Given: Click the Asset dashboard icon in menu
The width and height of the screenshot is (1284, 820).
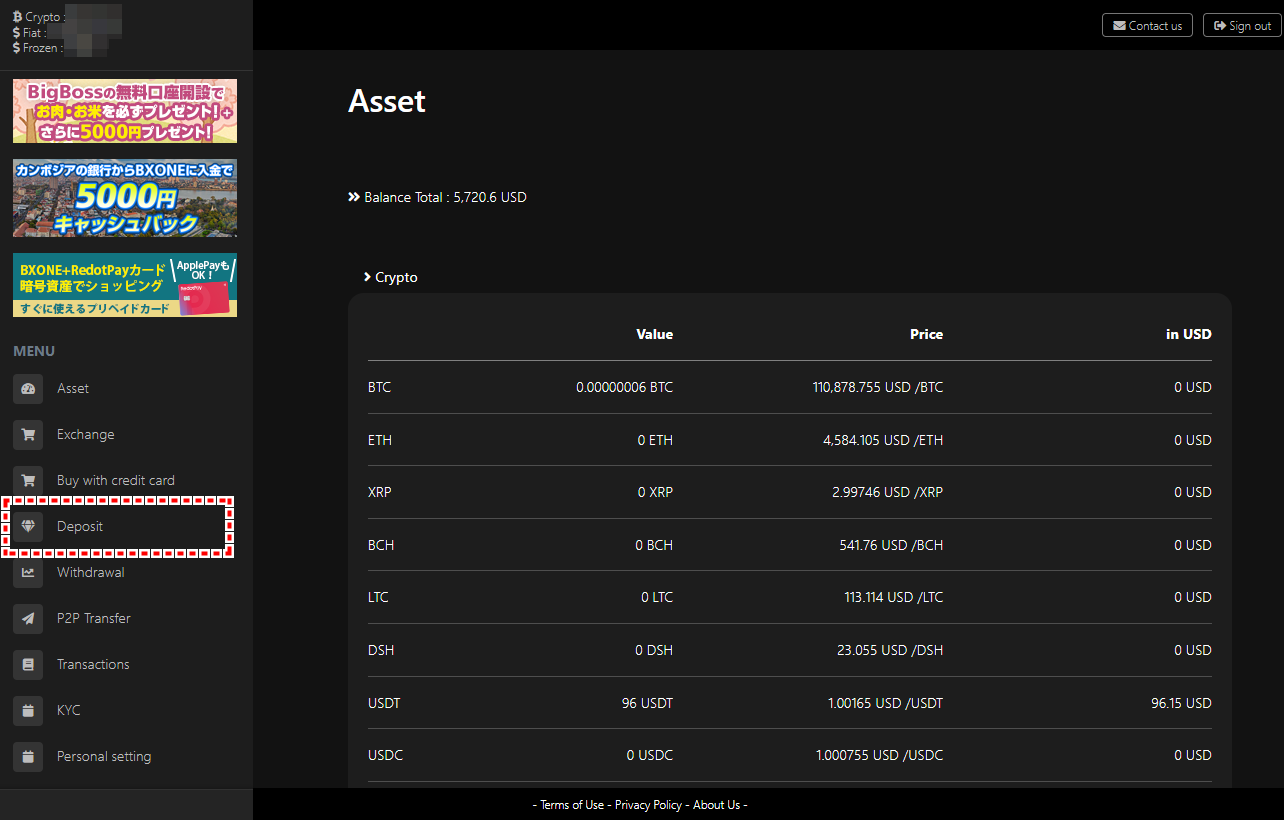Looking at the screenshot, I should click(28, 388).
